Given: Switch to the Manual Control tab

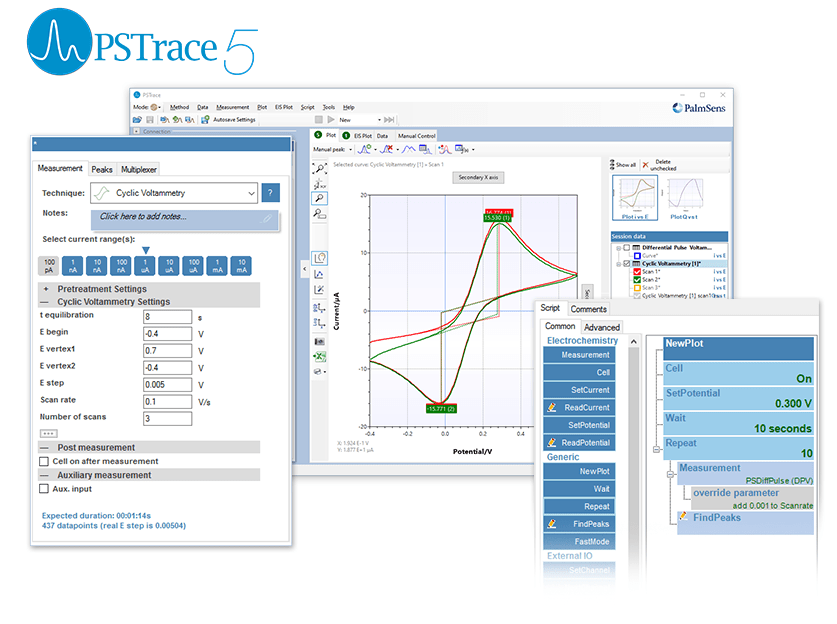Looking at the screenshot, I should pyautogui.click(x=416, y=136).
